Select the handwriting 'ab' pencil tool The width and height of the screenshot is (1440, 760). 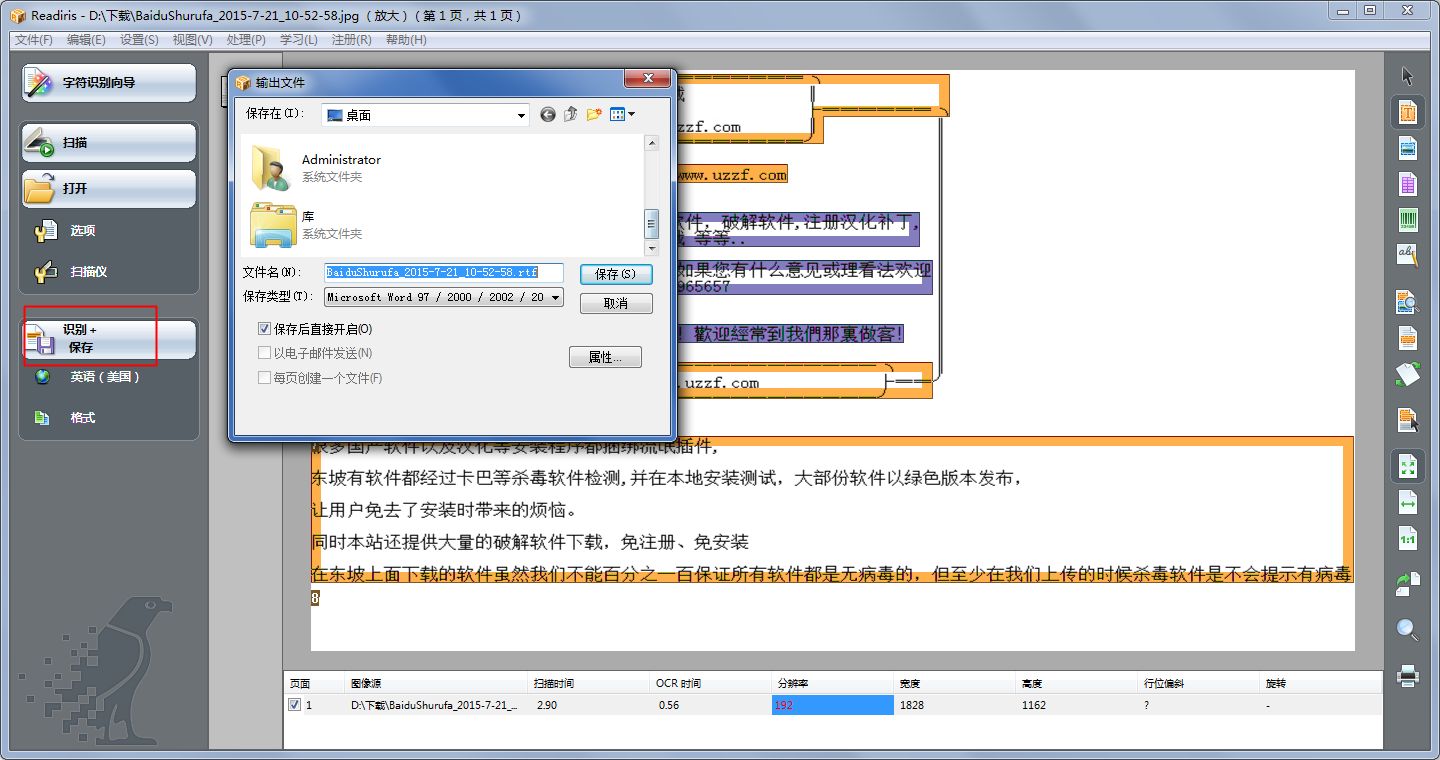1408,256
